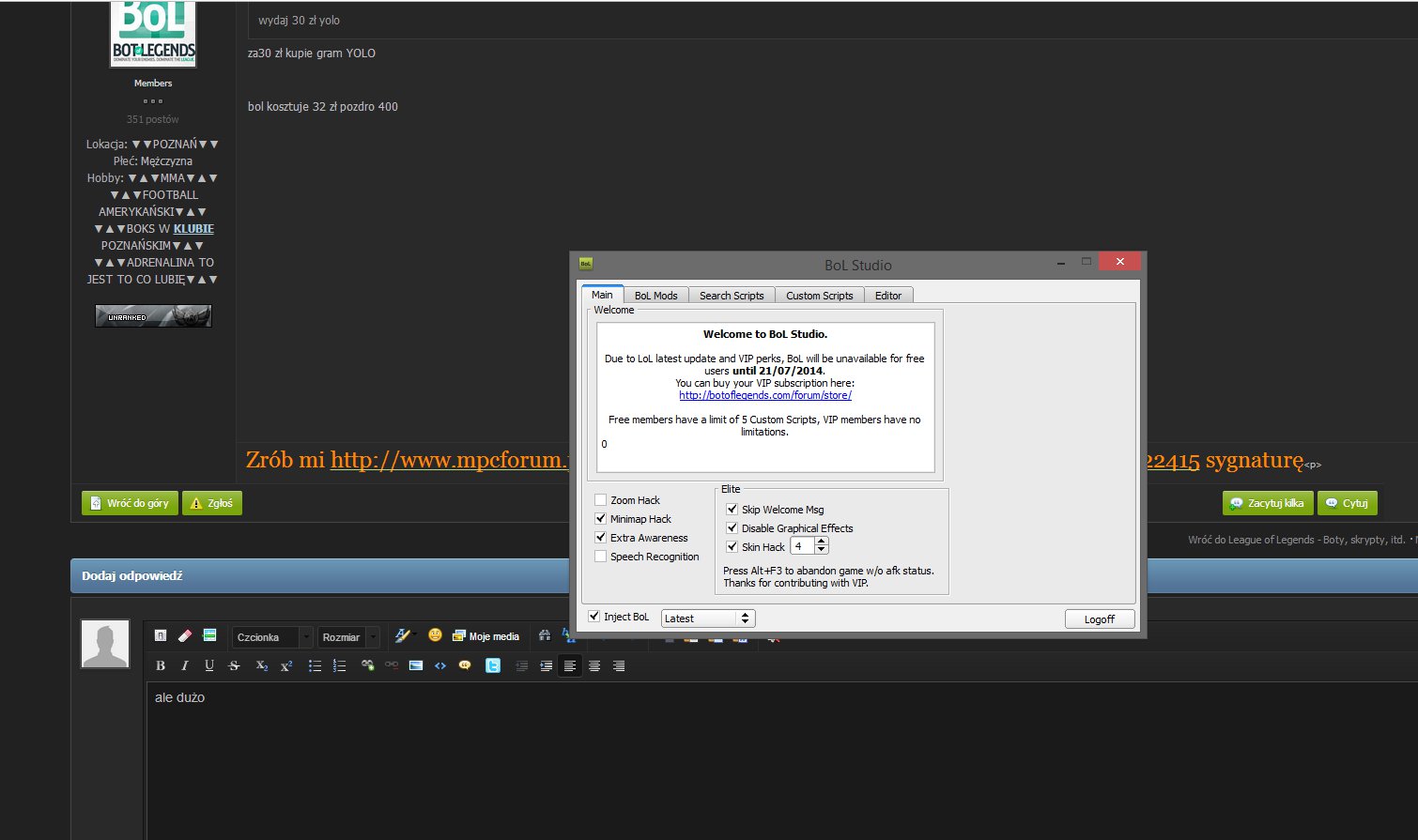Click the gray user avatar beside the editor
This screenshot has width=1418, height=840.
pyautogui.click(x=105, y=644)
